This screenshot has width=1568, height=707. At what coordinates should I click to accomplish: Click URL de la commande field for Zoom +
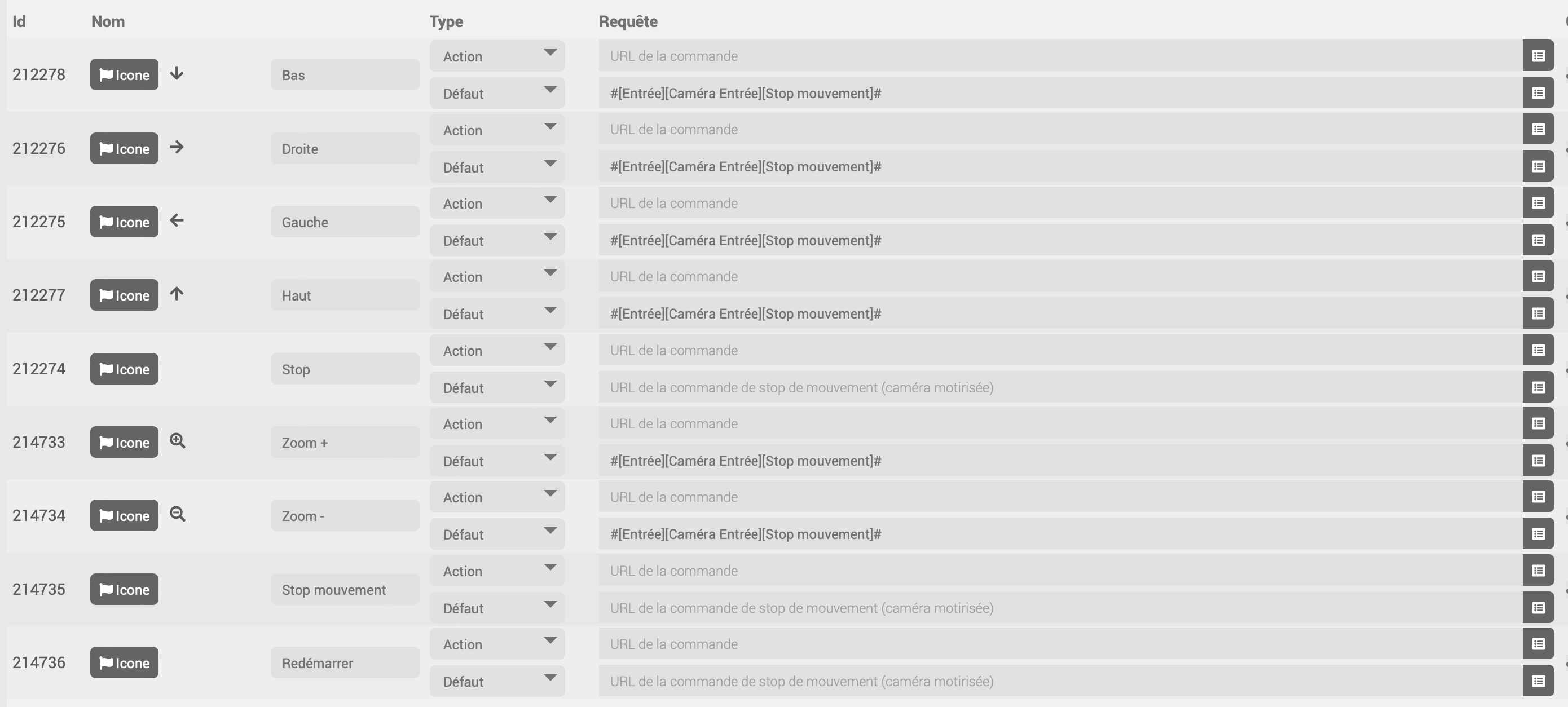[x=1060, y=423]
